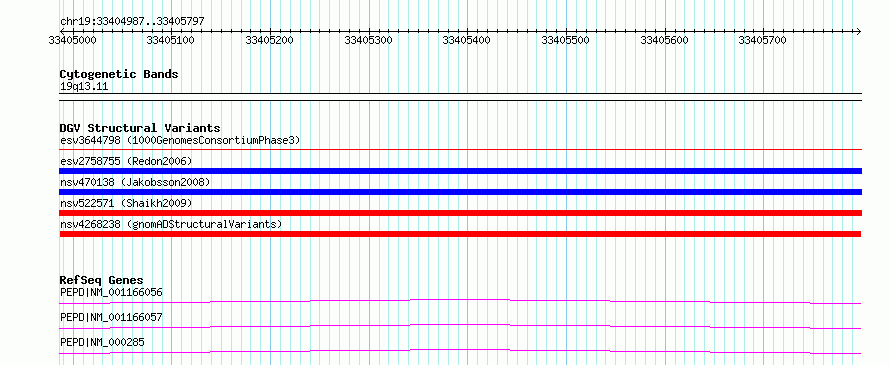This screenshot has height=365, width=890.
Task: Open variant esv2758755 (Redon2006) label
Action: pos(126,161)
